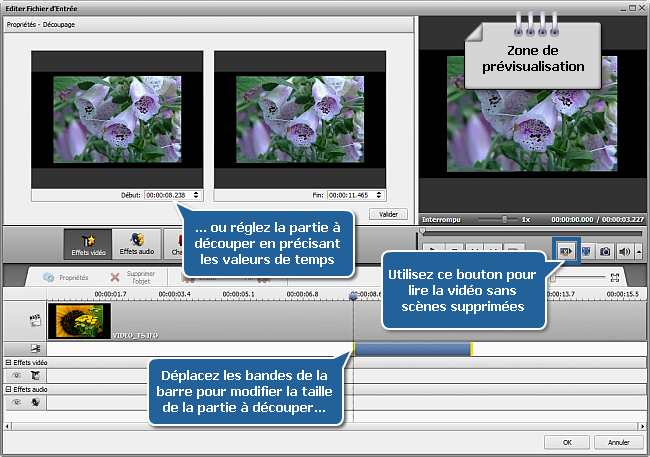Screen dimensions: 650x457
Task: Toggle visibility eye of audio effects track
Action: coord(17,402)
